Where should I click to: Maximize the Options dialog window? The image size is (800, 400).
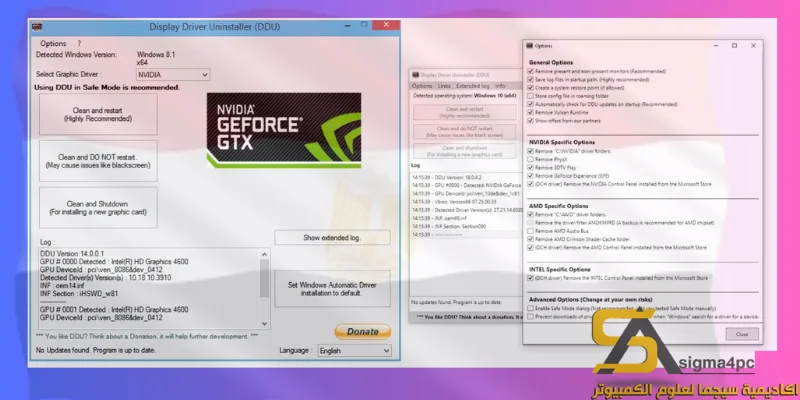point(734,45)
